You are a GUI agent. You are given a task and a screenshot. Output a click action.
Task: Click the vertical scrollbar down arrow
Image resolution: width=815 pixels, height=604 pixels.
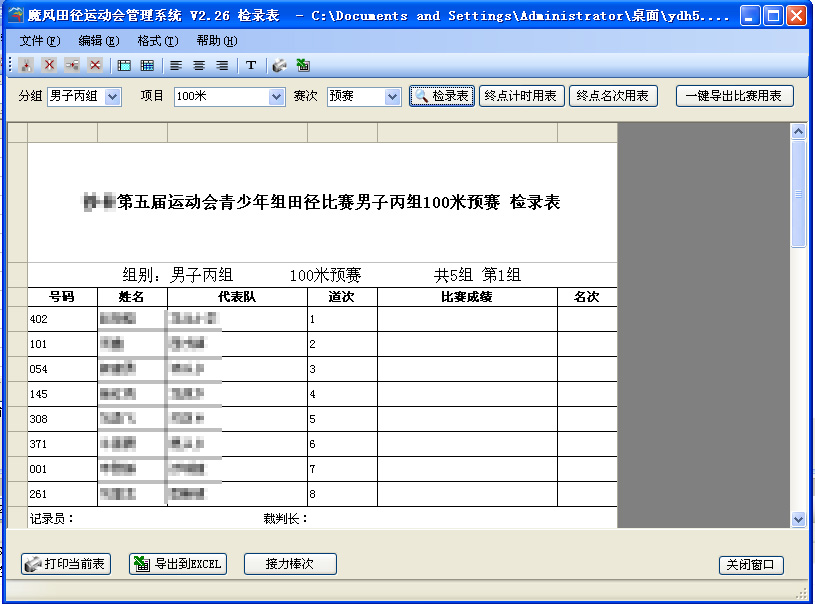pos(798,519)
